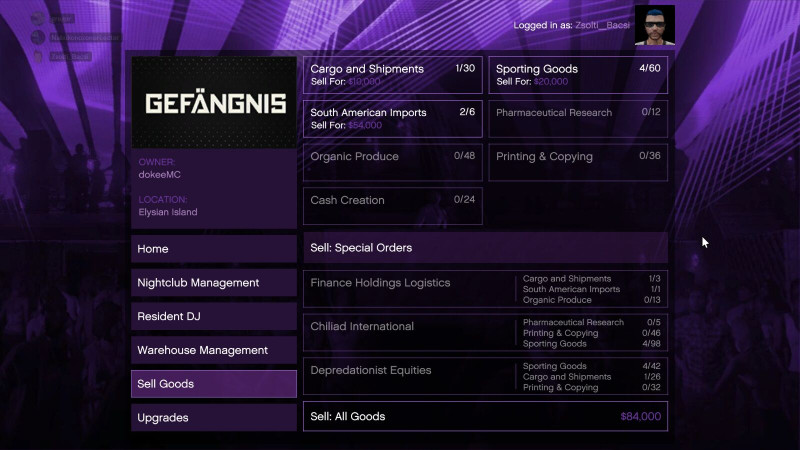Select the Organic Produce tile

coord(393,163)
